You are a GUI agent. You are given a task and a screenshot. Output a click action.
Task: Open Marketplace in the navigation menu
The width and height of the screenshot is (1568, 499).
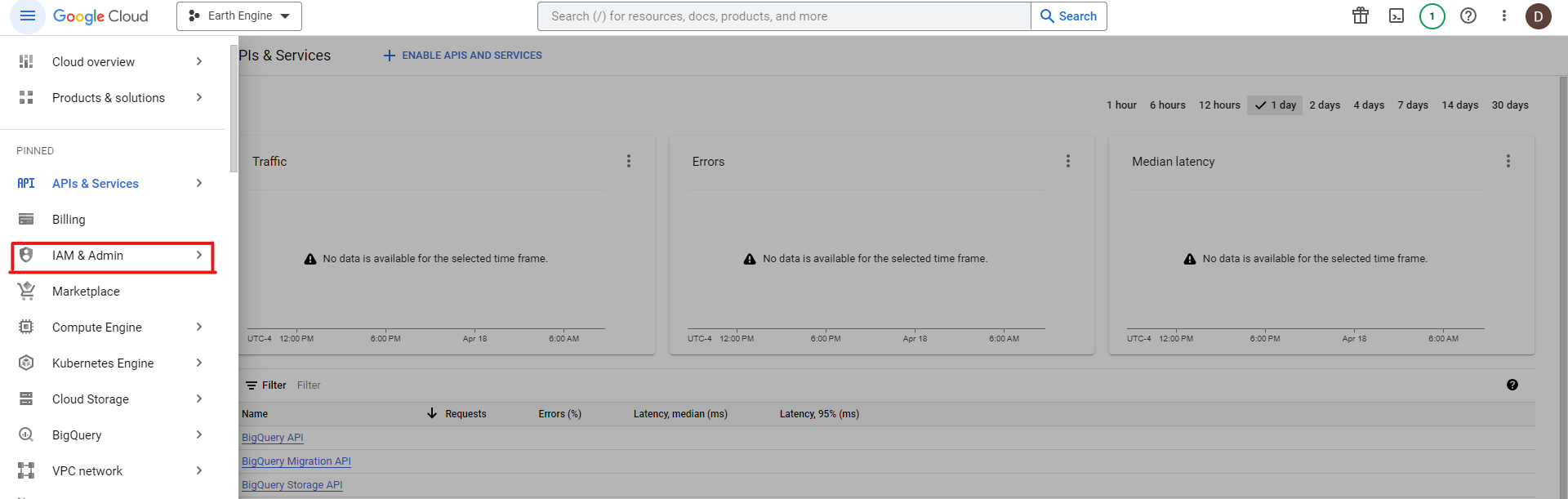tap(86, 292)
